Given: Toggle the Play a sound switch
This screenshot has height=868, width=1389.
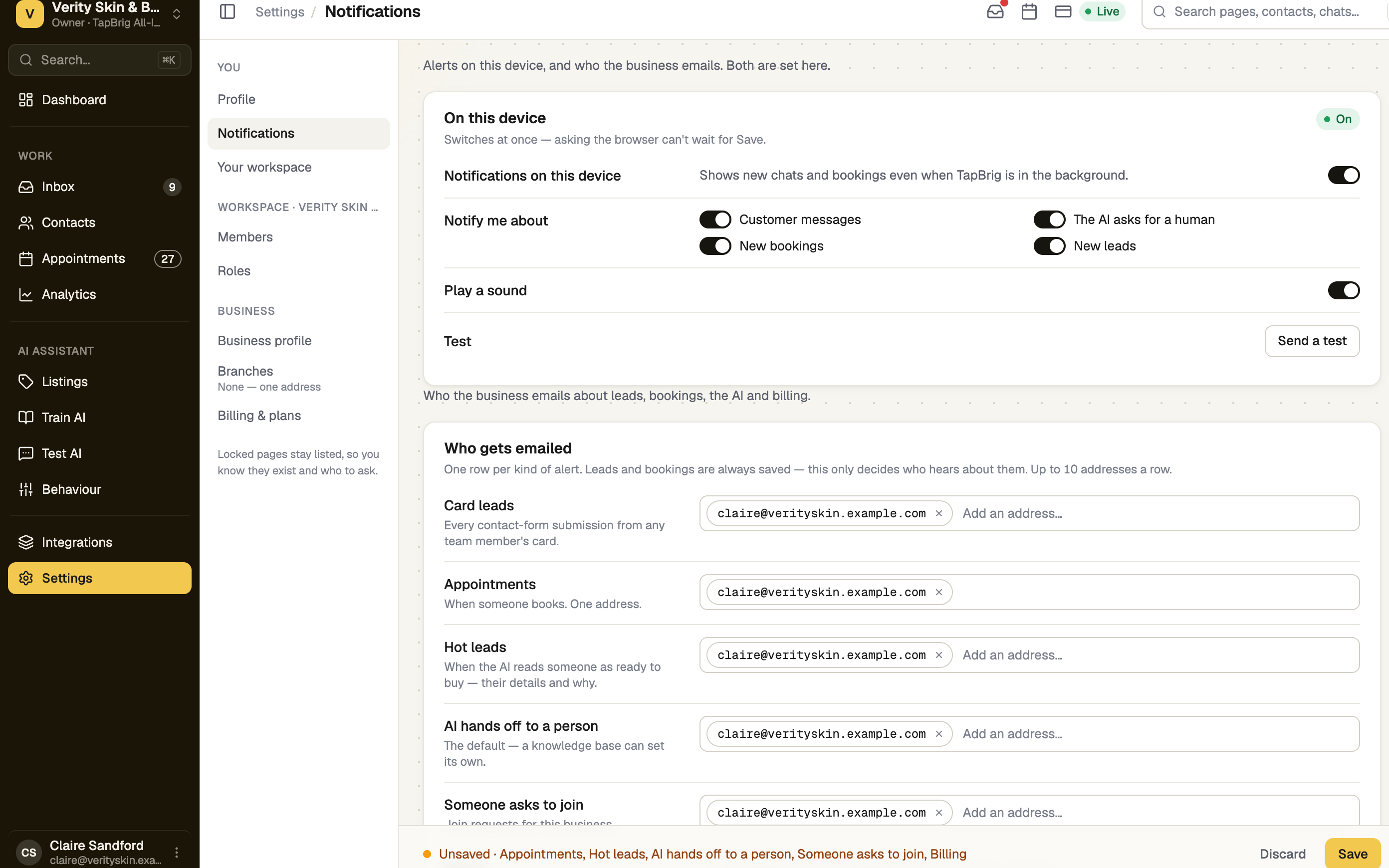Looking at the screenshot, I should pyautogui.click(x=1343, y=290).
